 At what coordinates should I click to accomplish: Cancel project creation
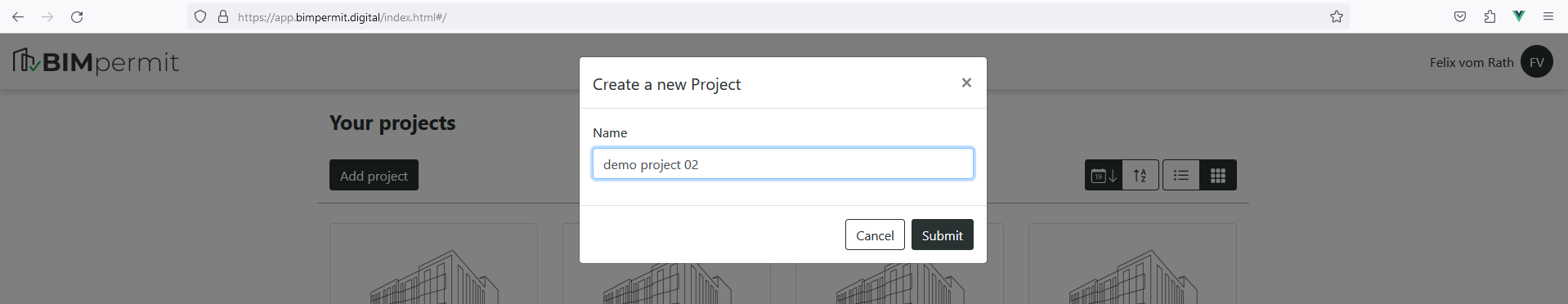pos(875,235)
